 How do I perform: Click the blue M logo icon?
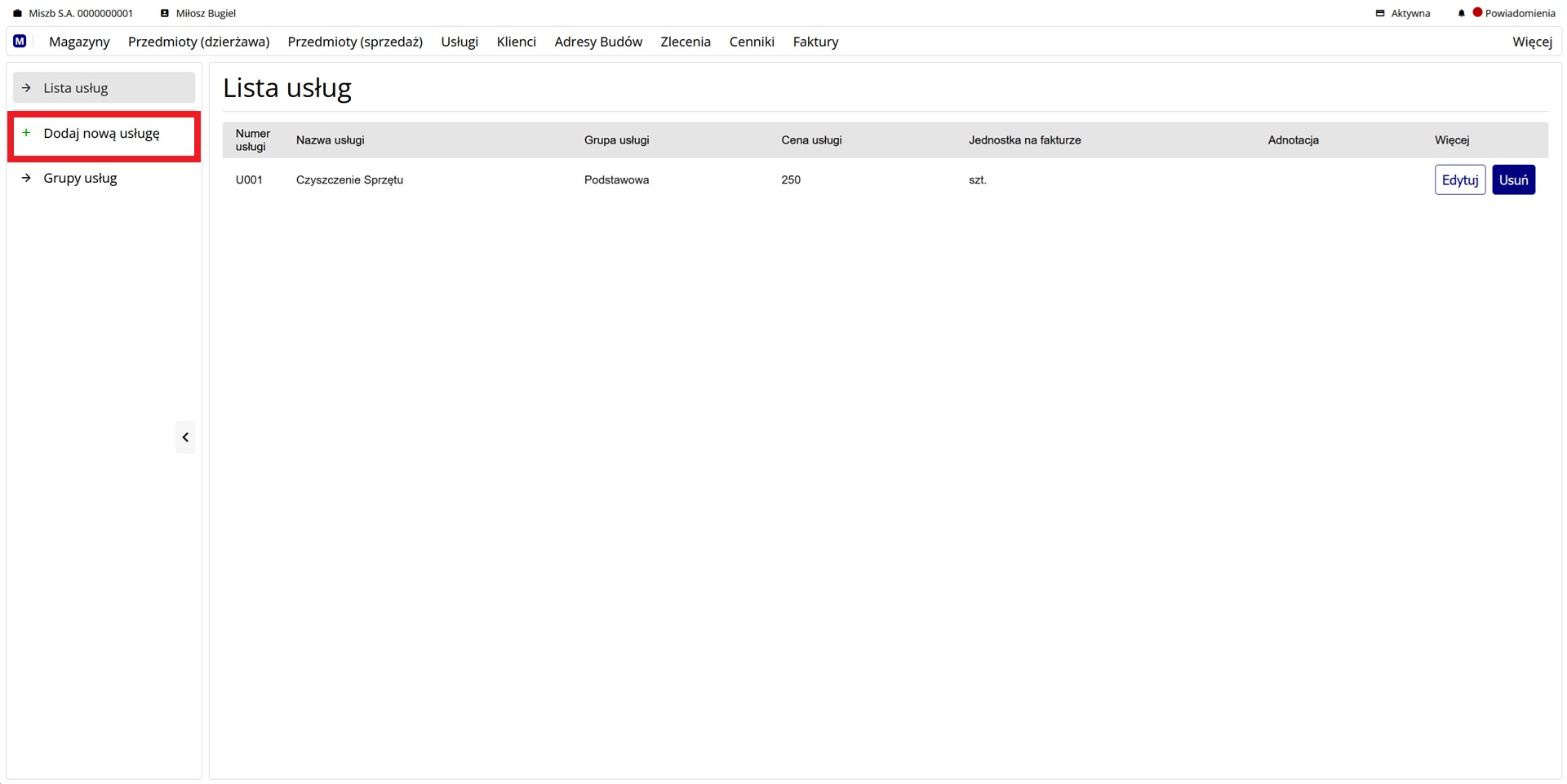click(20, 42)
